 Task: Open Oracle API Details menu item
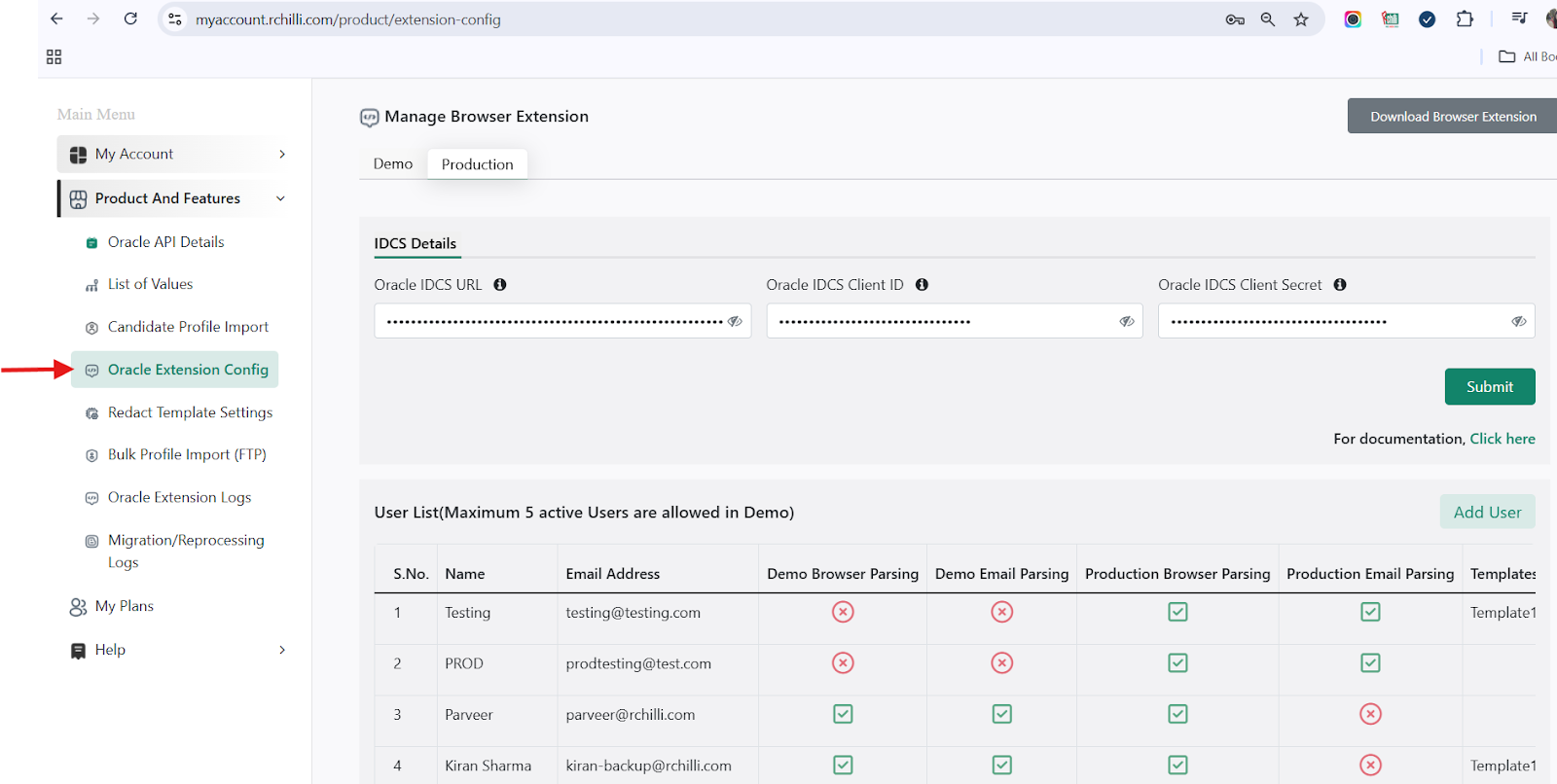(x=166, y=242)
